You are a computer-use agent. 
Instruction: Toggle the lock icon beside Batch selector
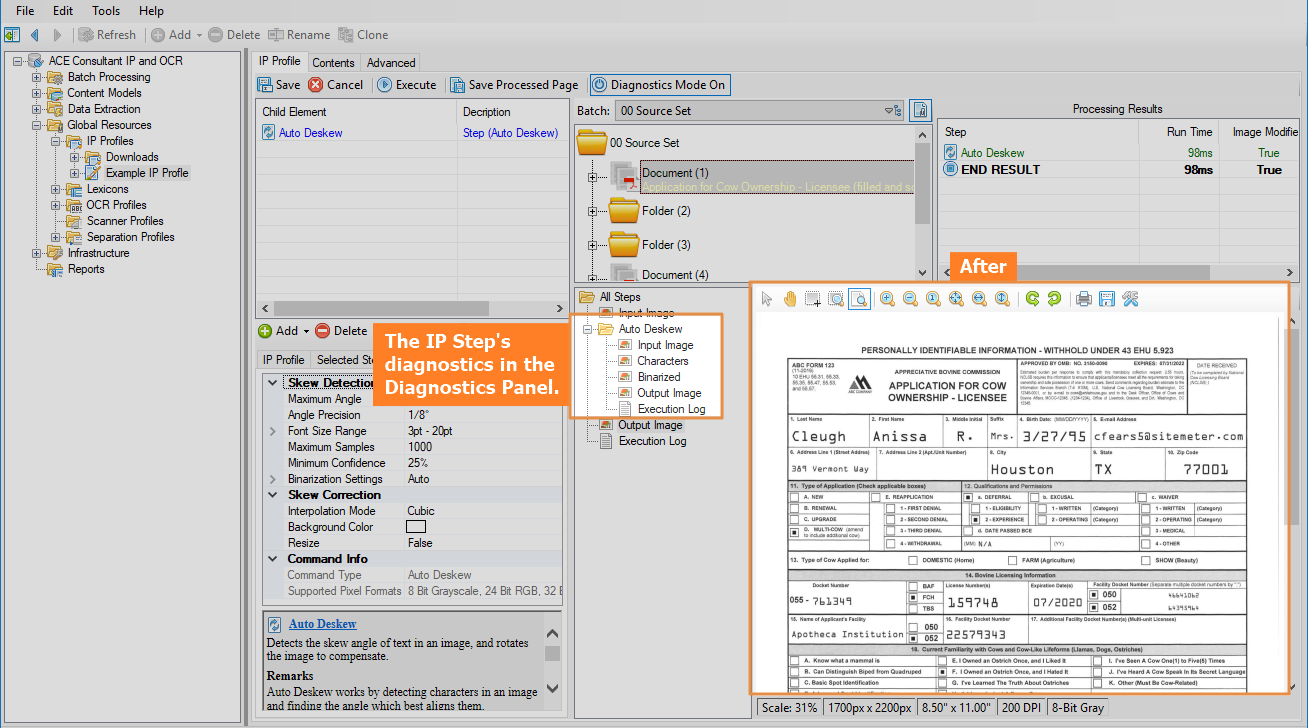pos(921,111)
